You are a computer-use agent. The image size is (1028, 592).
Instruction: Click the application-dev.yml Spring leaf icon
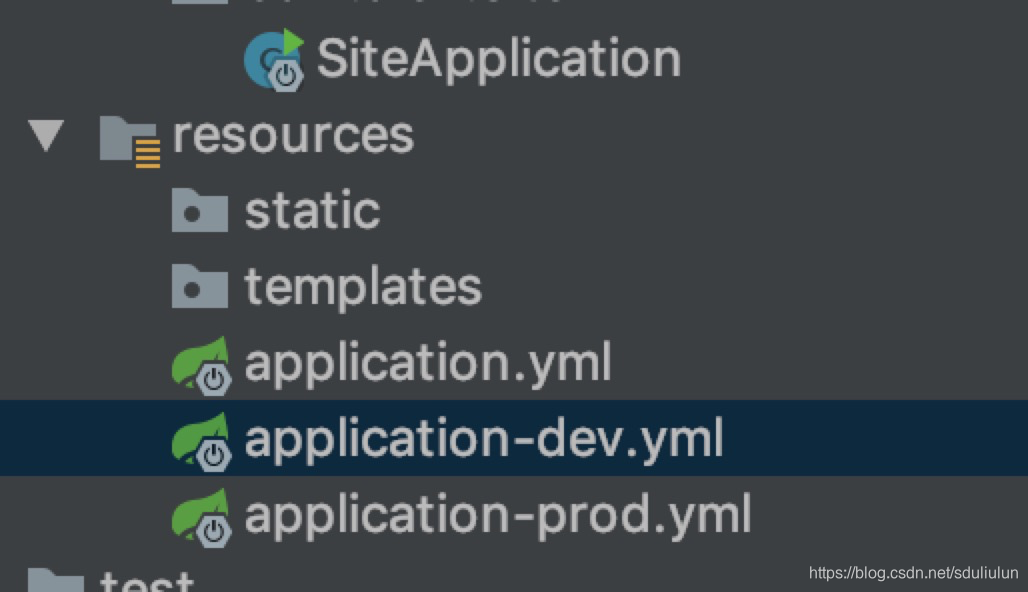click(201, 442)
